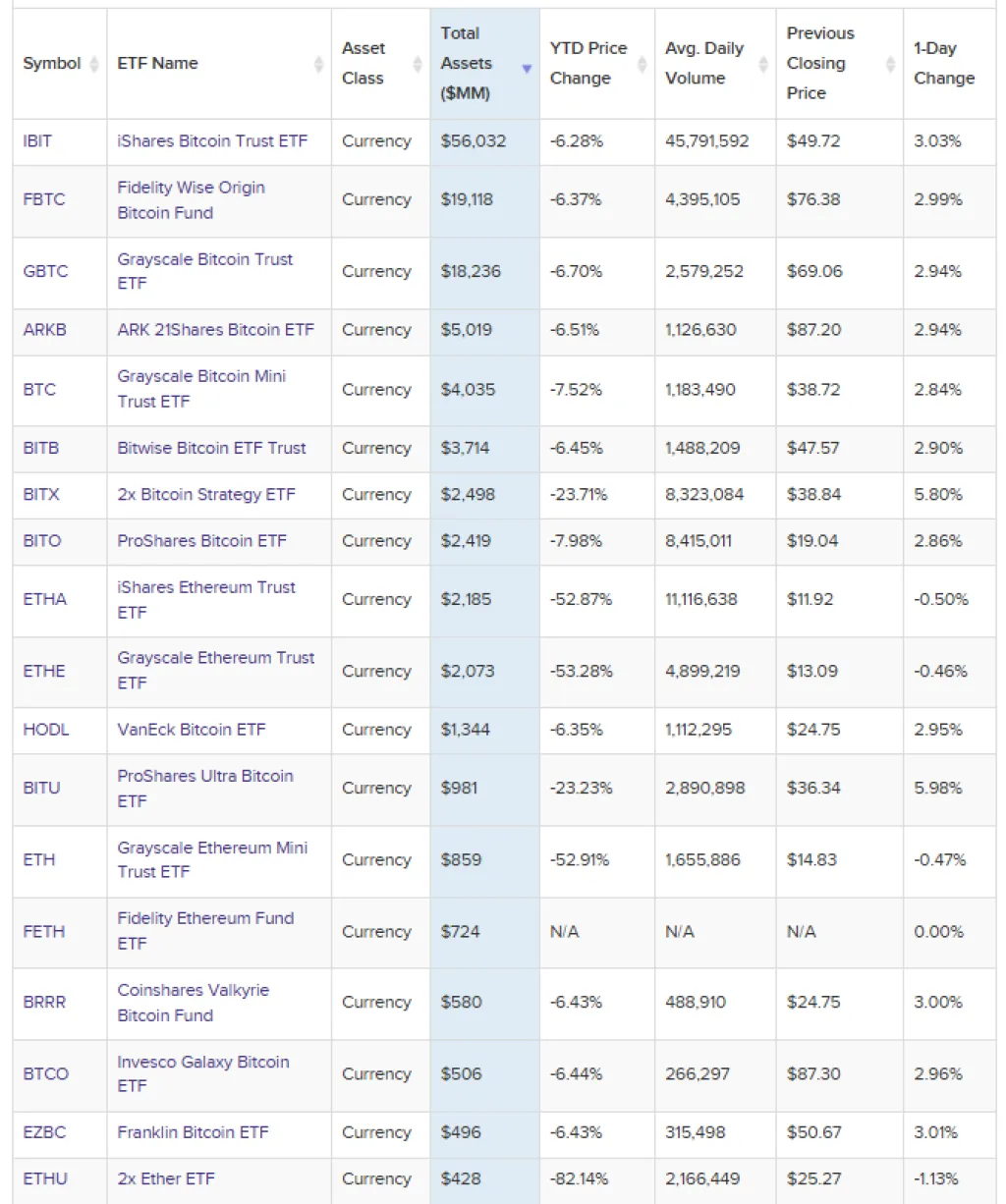Image resolution: width=1006 pixels, height=1204 pixels.
Task: Click the Asset Class column header
Action: point(363,64)
